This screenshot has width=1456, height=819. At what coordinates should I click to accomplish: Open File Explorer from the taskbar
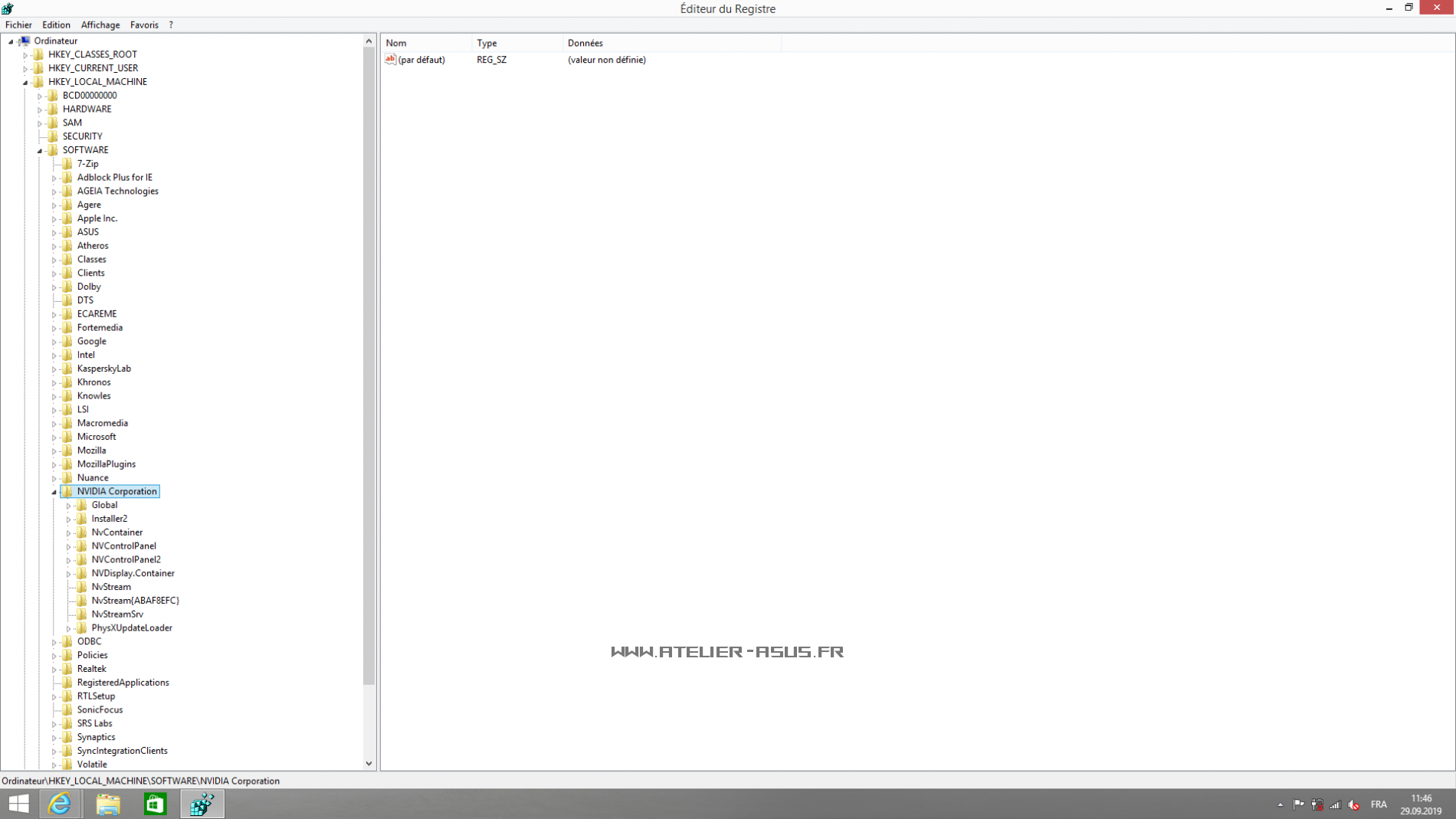click(108, 804)
